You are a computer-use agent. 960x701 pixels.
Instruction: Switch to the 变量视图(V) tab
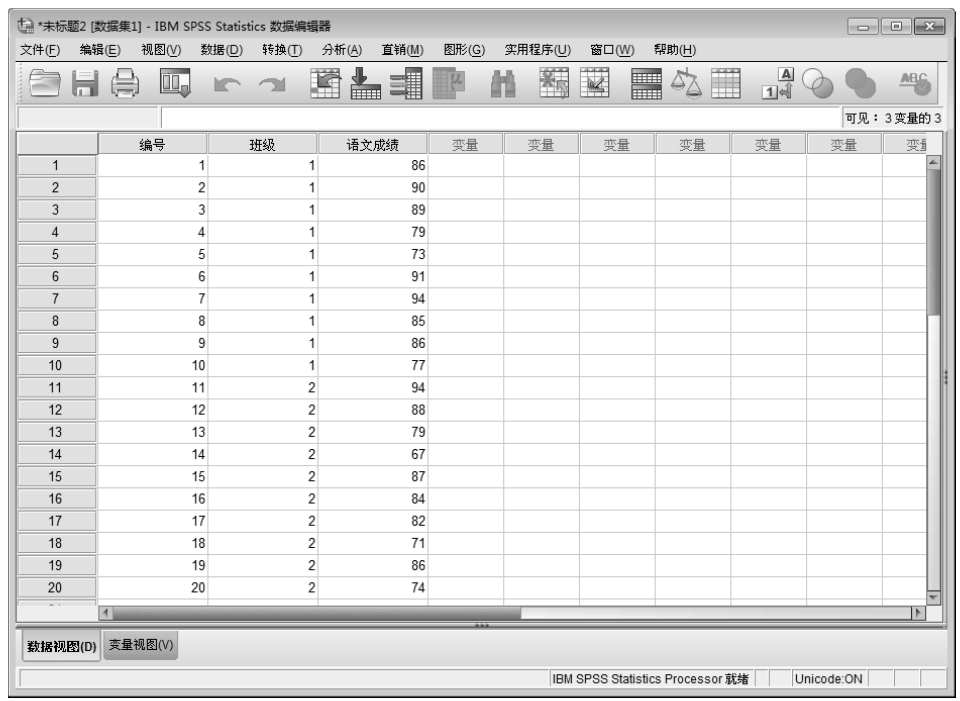point(141,645)
